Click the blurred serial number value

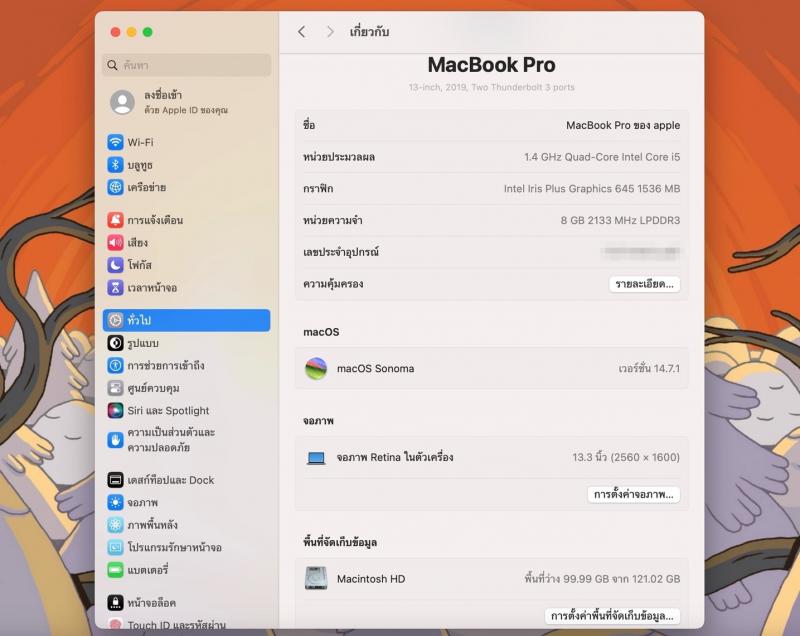tap(641, 252)
